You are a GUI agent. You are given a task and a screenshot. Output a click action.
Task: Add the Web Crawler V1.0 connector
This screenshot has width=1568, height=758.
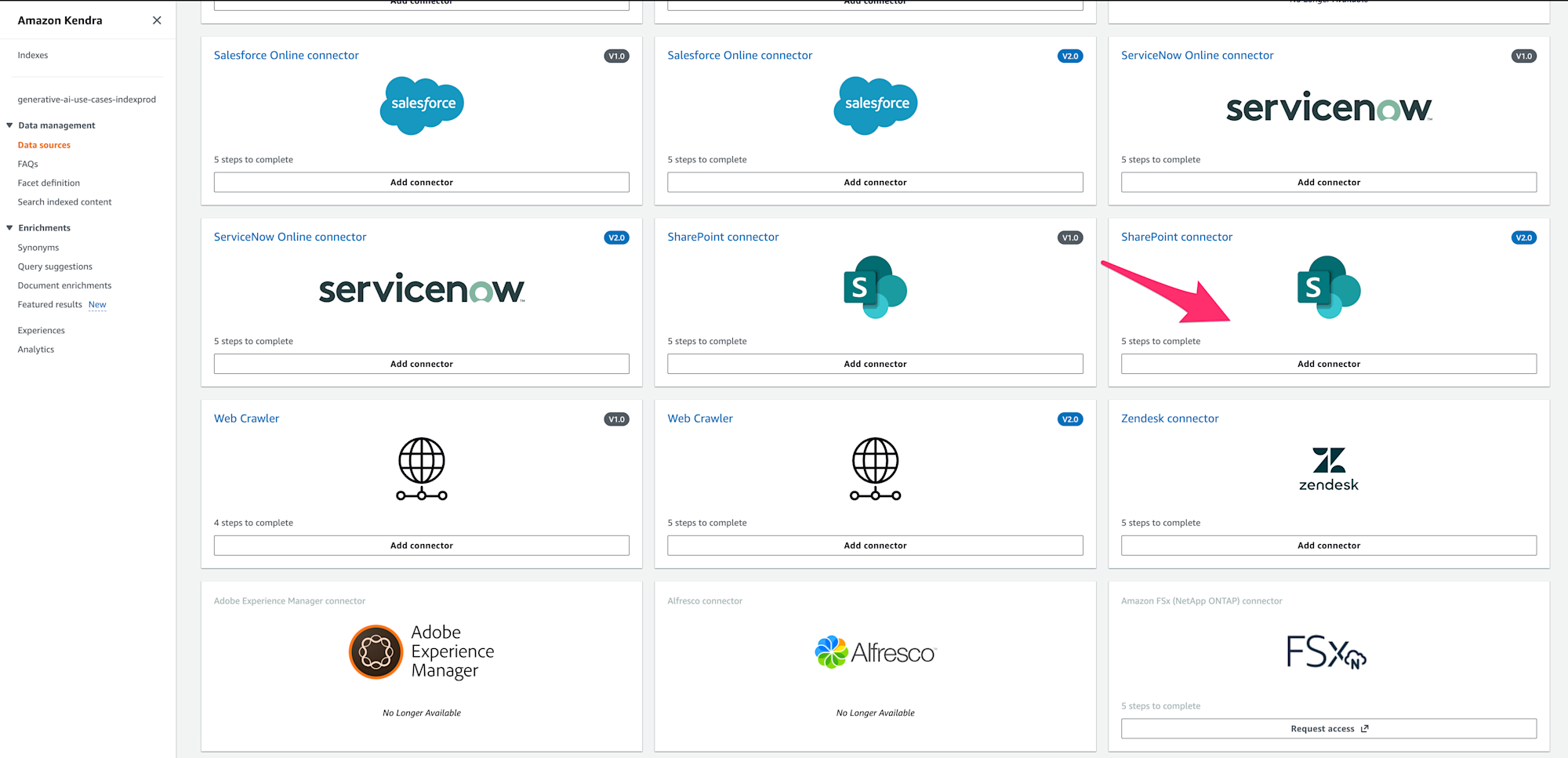[422, 546]
